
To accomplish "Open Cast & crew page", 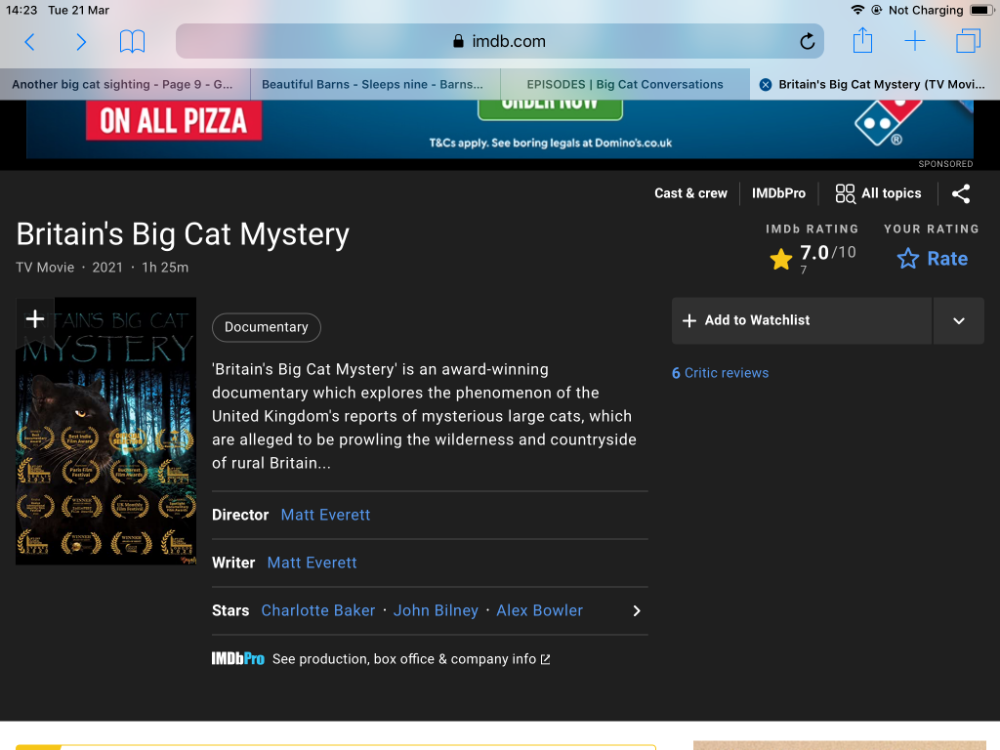I will point(691,193).
